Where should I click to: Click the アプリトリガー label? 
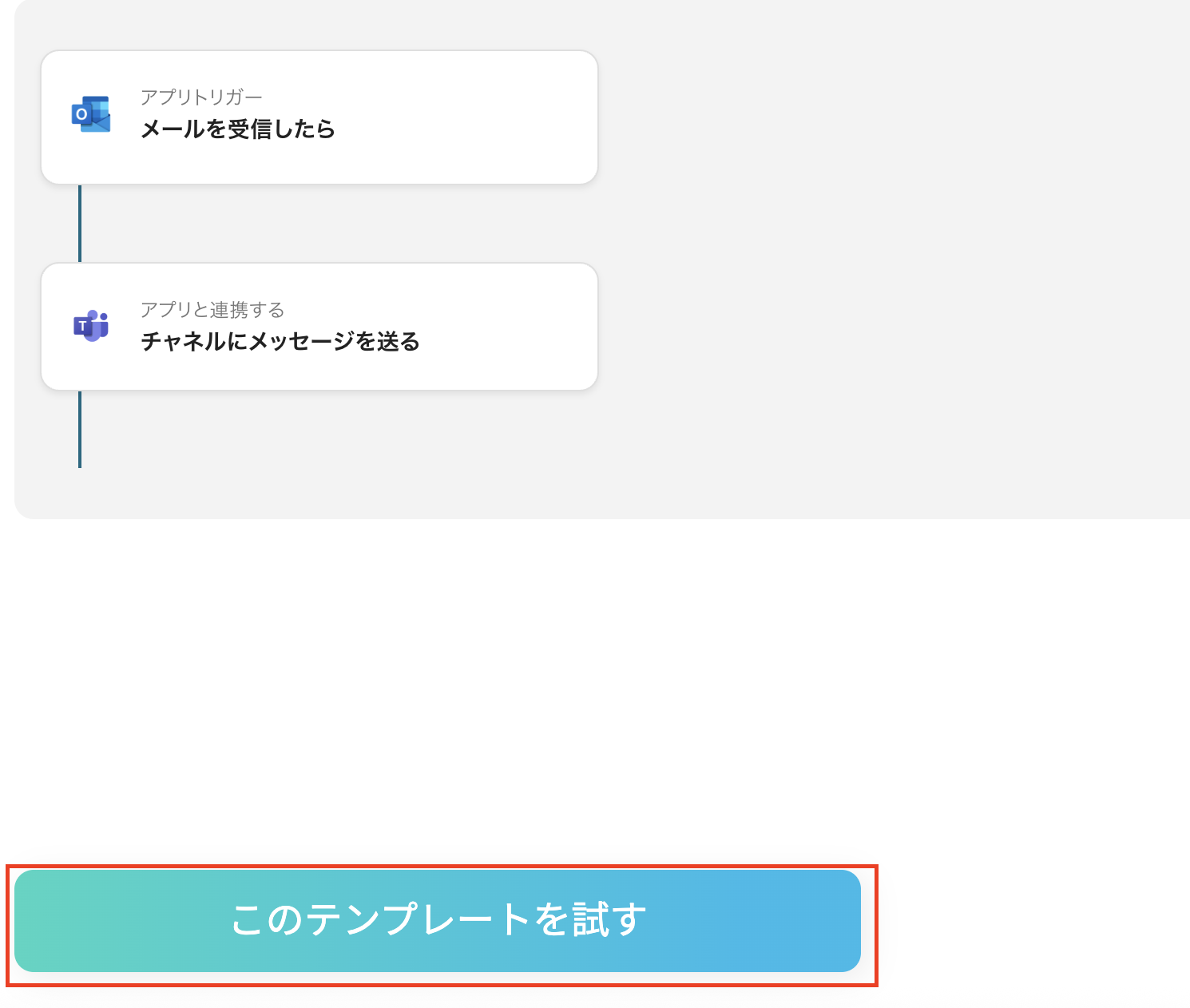pyautogui.click(x=201, y=97)
